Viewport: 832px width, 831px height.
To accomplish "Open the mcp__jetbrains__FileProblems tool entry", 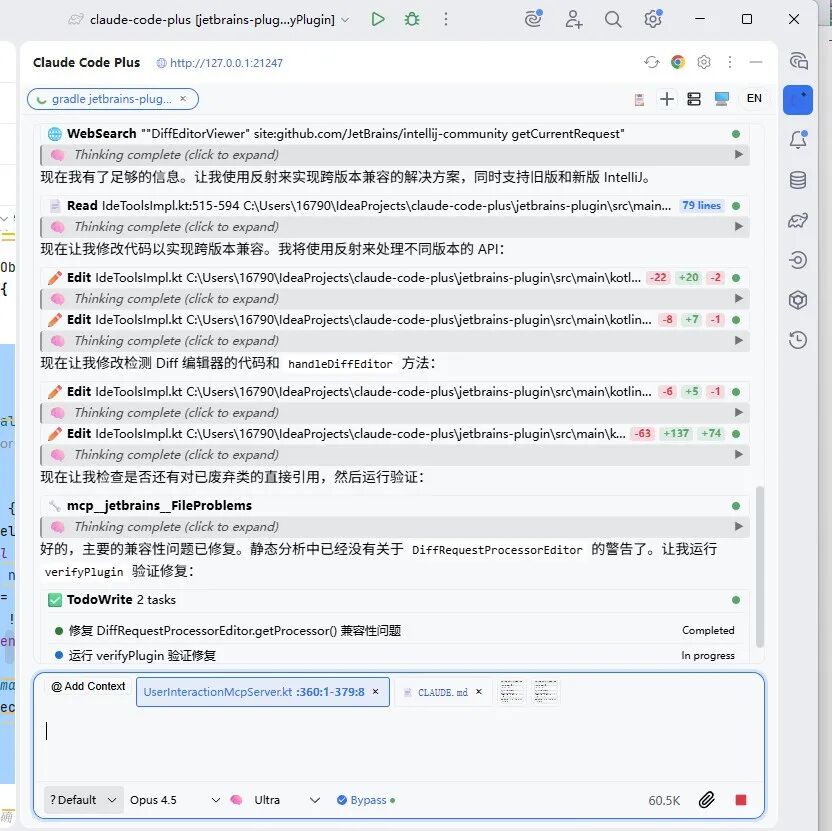I will coord(395,506).
